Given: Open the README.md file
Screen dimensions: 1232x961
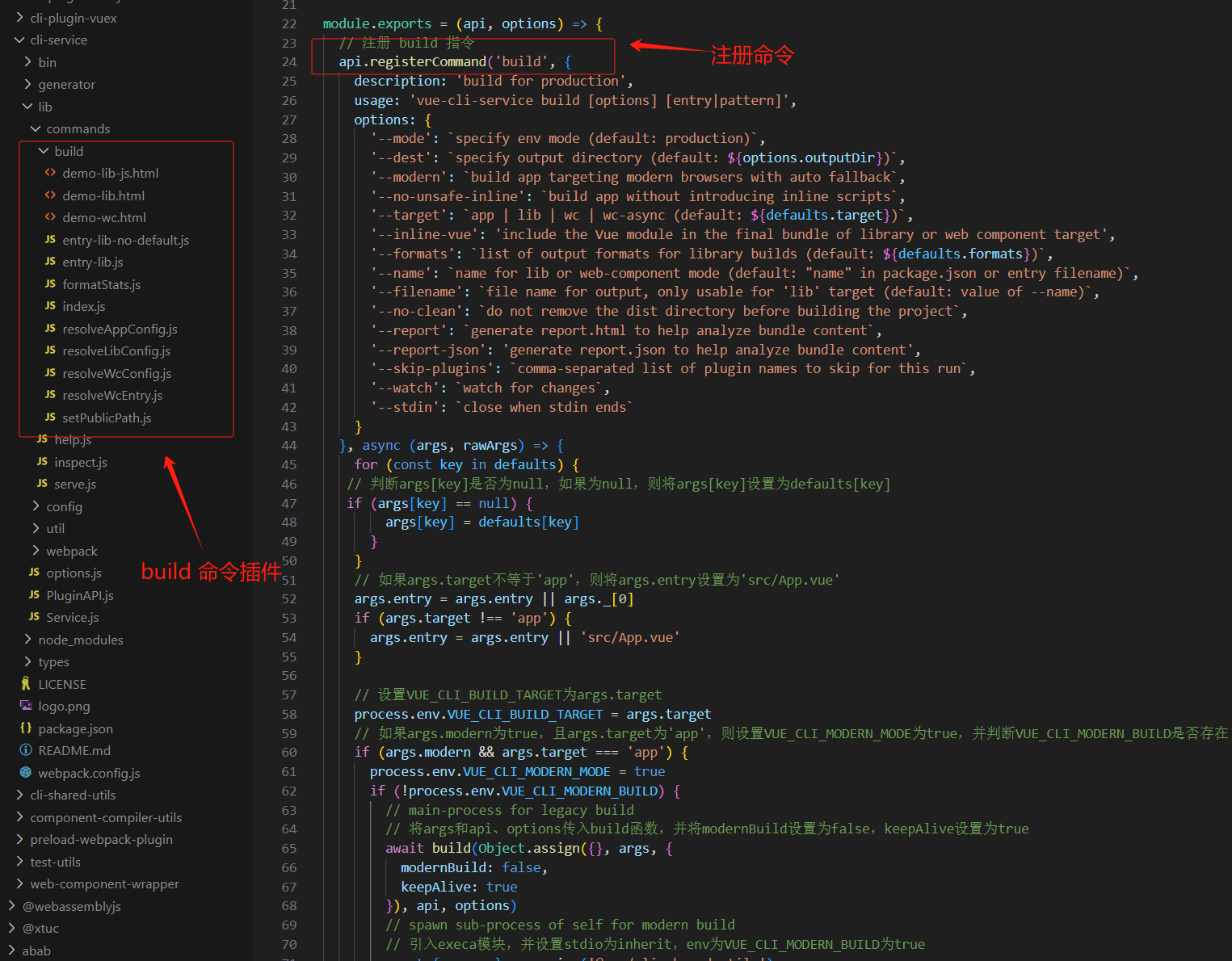Looking at the screenshot, I should tap(74, 750).
